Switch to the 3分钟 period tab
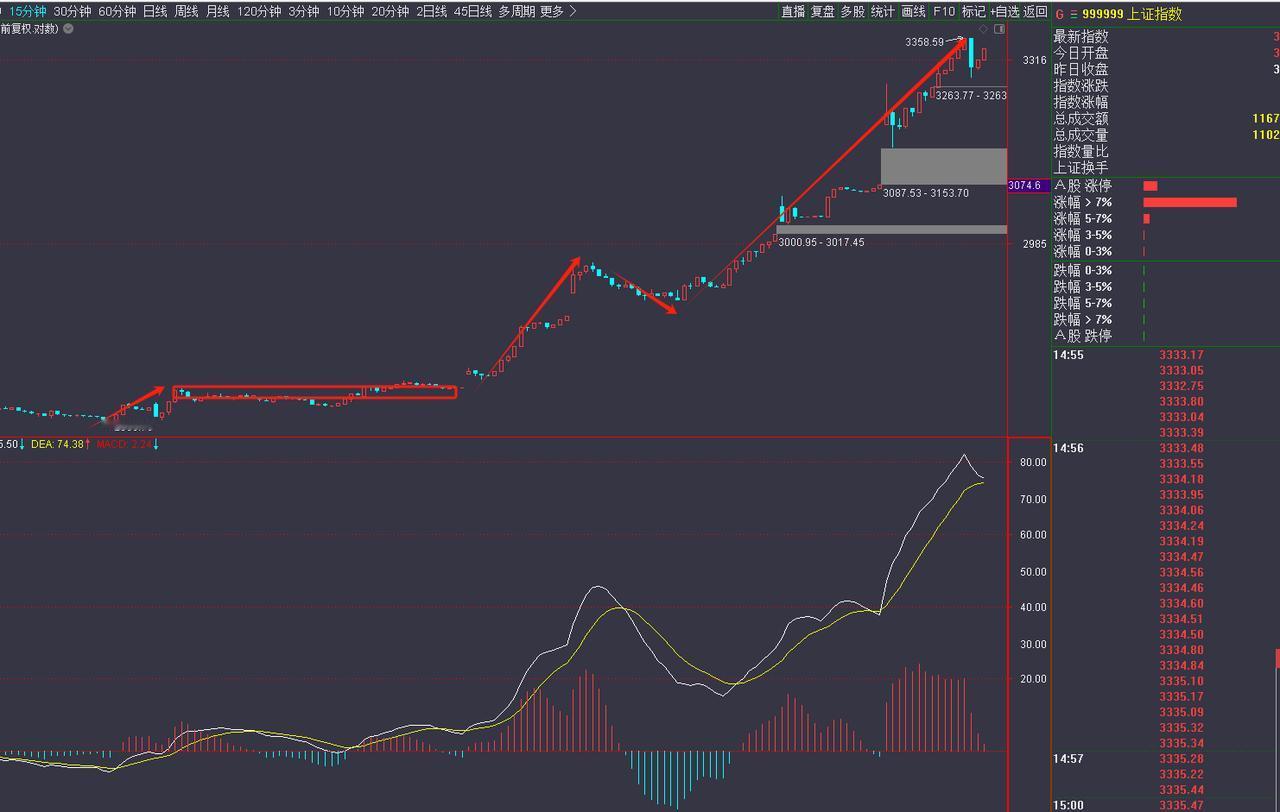Viewport: 1280px width, 812px height. (x=303, y=12)
